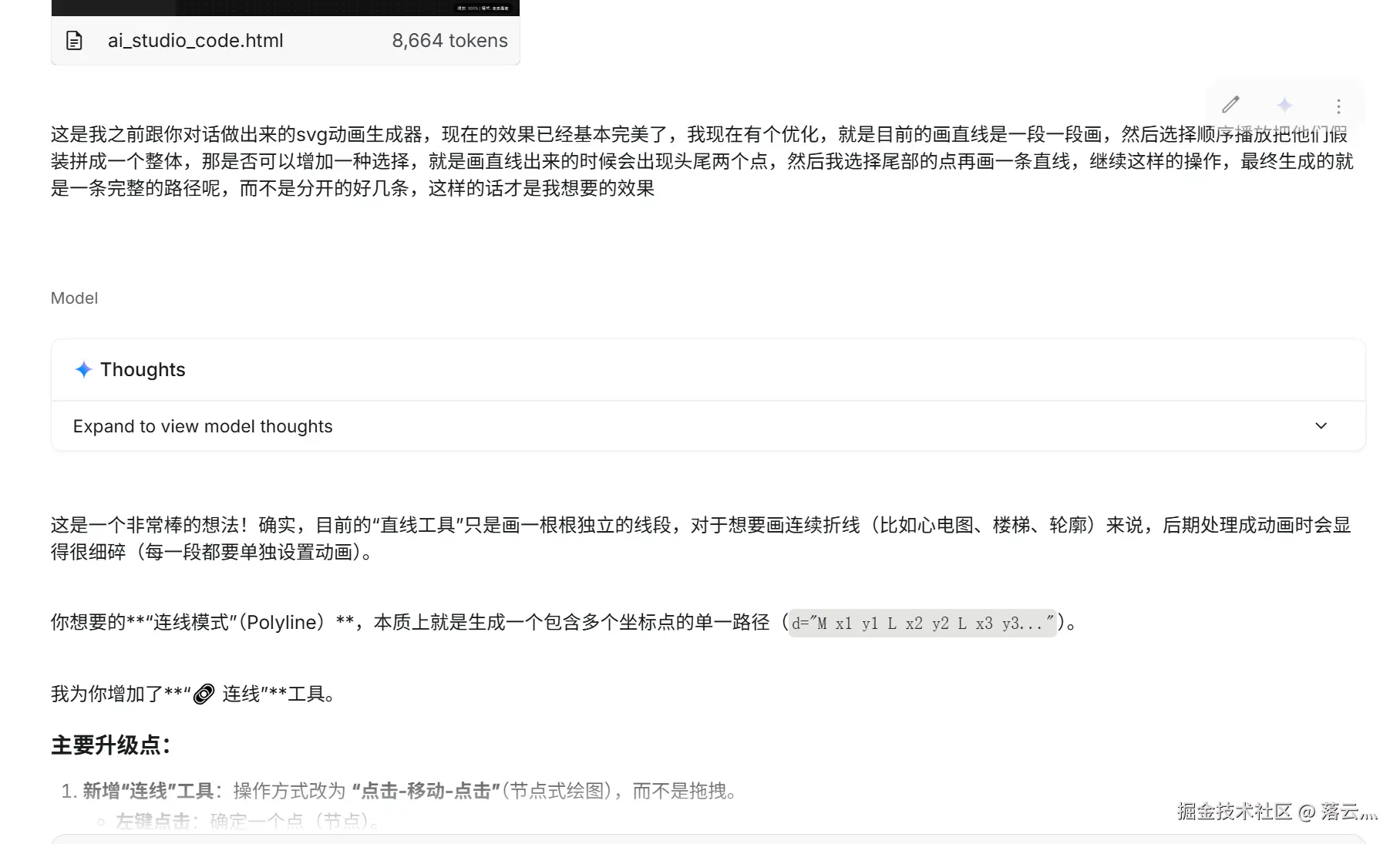Click the reply paragraph starting 这是一个非常棒的想法
This screenshot has height=844, width=1400.
[x=701, y=539]
